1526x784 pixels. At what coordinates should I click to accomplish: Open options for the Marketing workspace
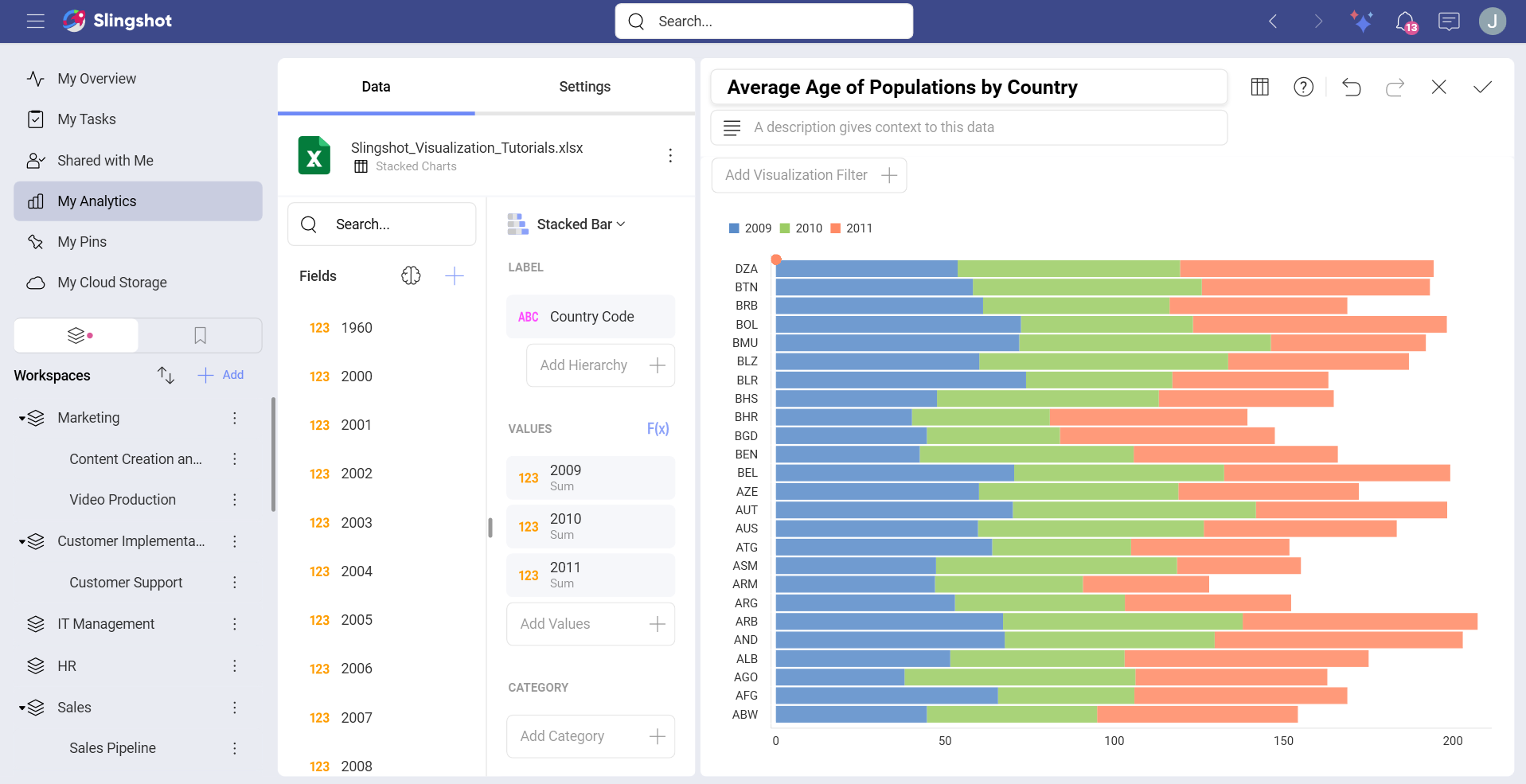pos(235,418)
